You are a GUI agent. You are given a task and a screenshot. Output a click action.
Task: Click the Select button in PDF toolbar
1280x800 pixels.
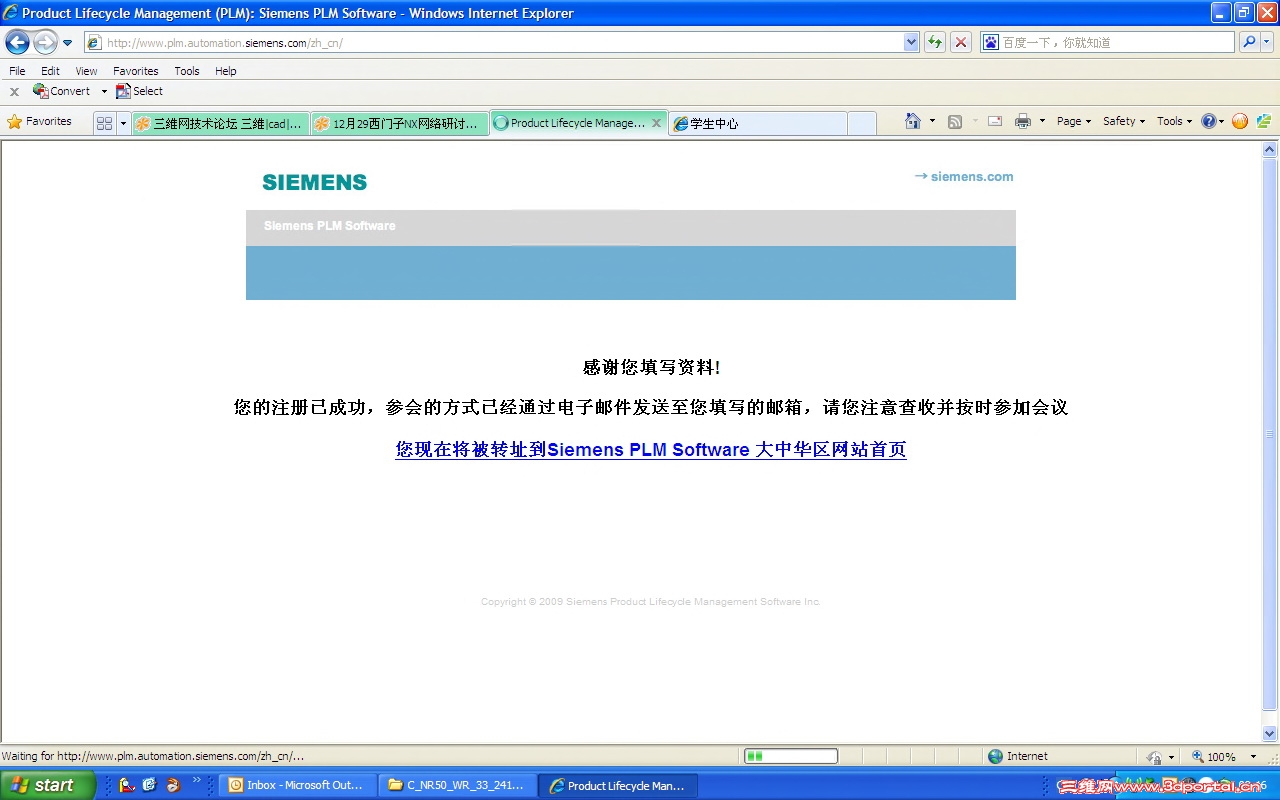coord(139,91)
